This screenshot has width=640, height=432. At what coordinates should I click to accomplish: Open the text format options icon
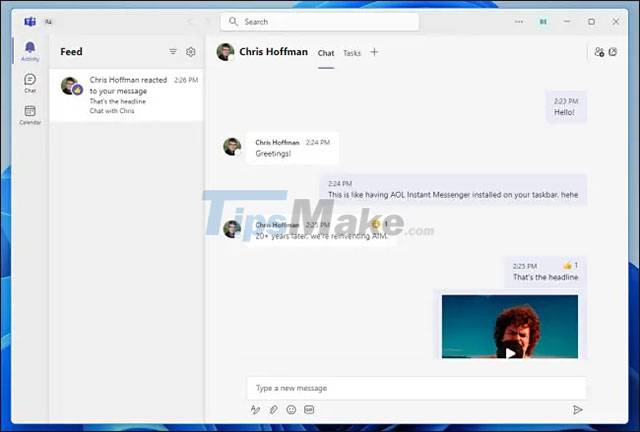pyautogui.click(x=255, y=410)
